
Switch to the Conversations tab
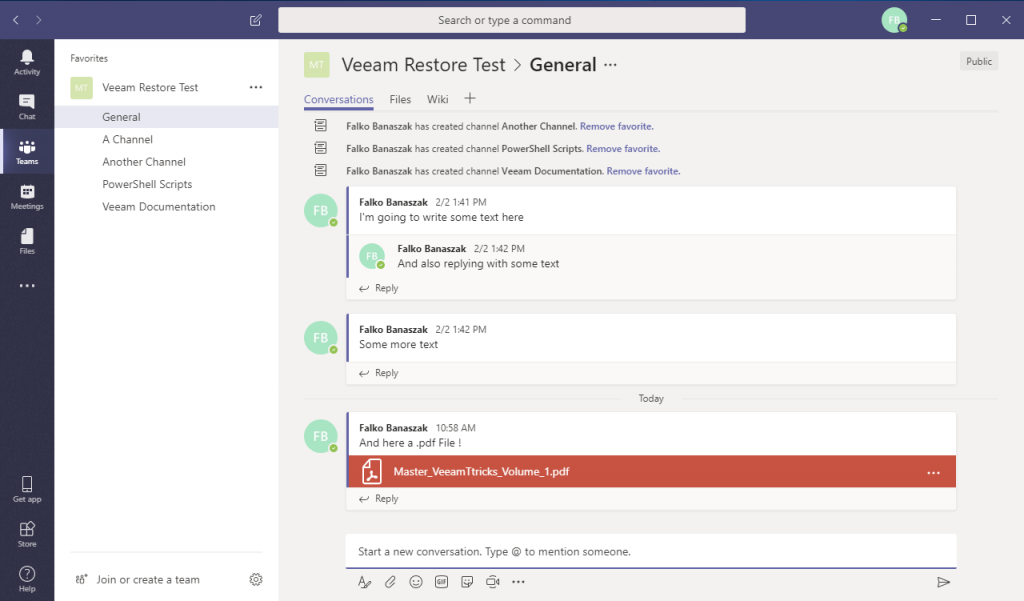coord(338,99)
